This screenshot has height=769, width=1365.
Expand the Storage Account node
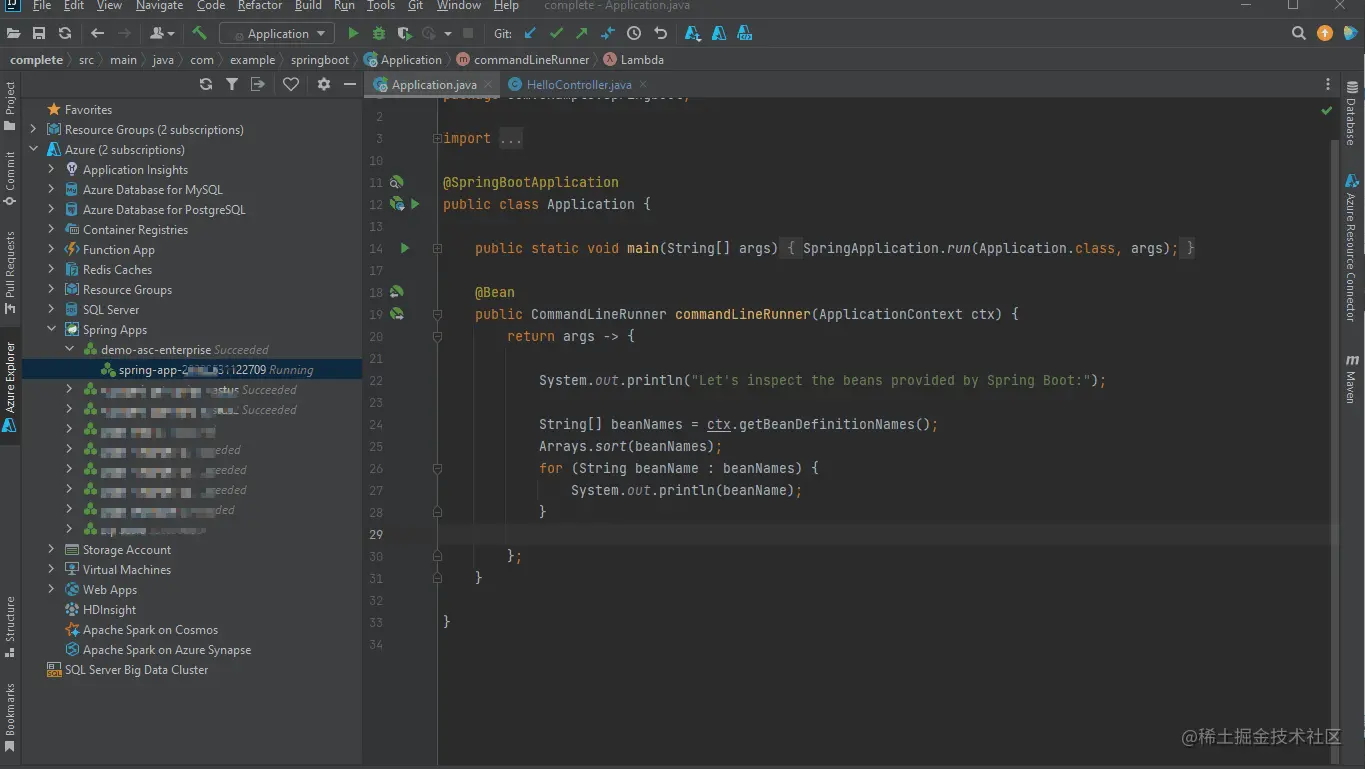pos(52,550)
